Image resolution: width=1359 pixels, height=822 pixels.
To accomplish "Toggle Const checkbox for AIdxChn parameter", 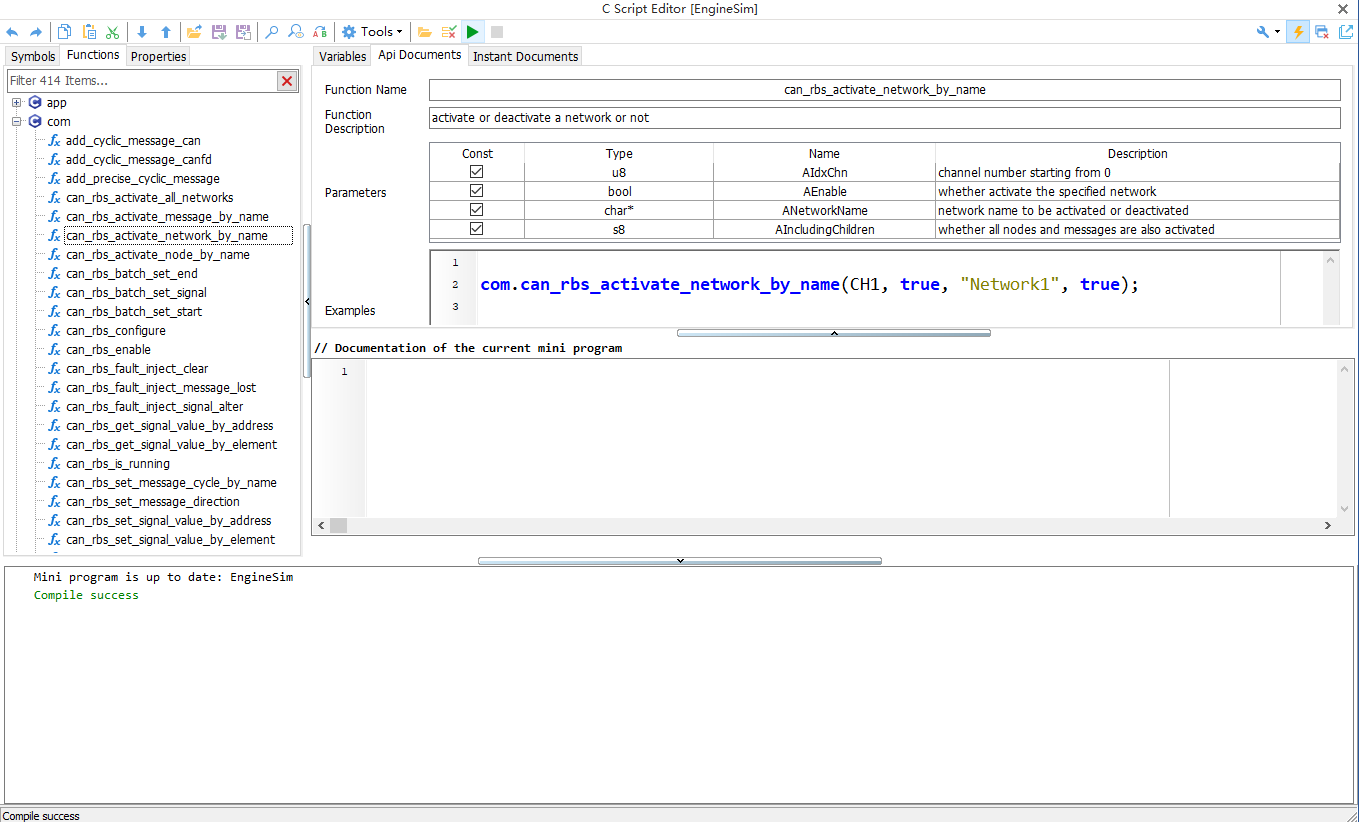I will coord(477,172).
